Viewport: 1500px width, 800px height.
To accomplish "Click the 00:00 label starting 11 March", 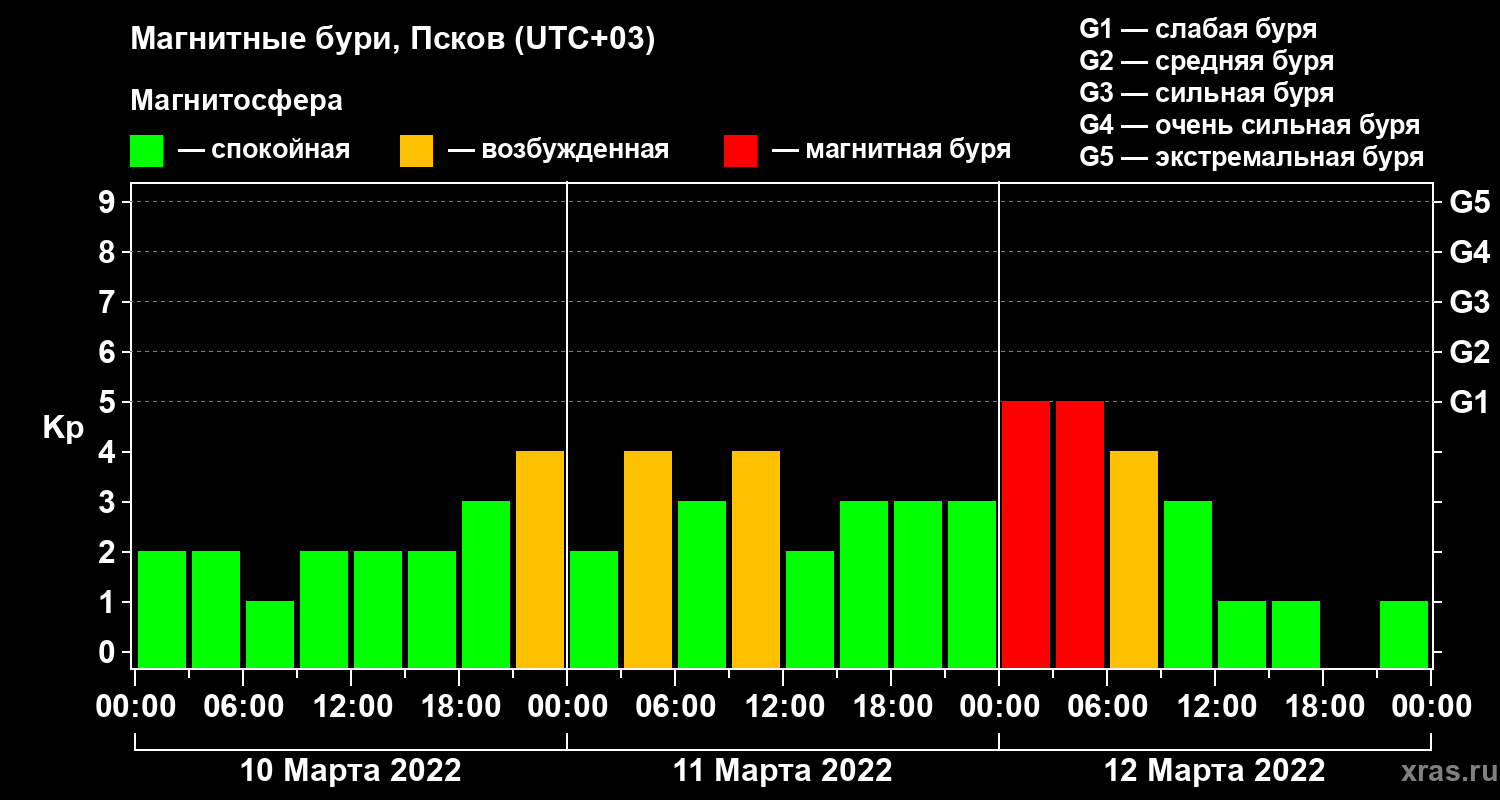I will [567, 707].
